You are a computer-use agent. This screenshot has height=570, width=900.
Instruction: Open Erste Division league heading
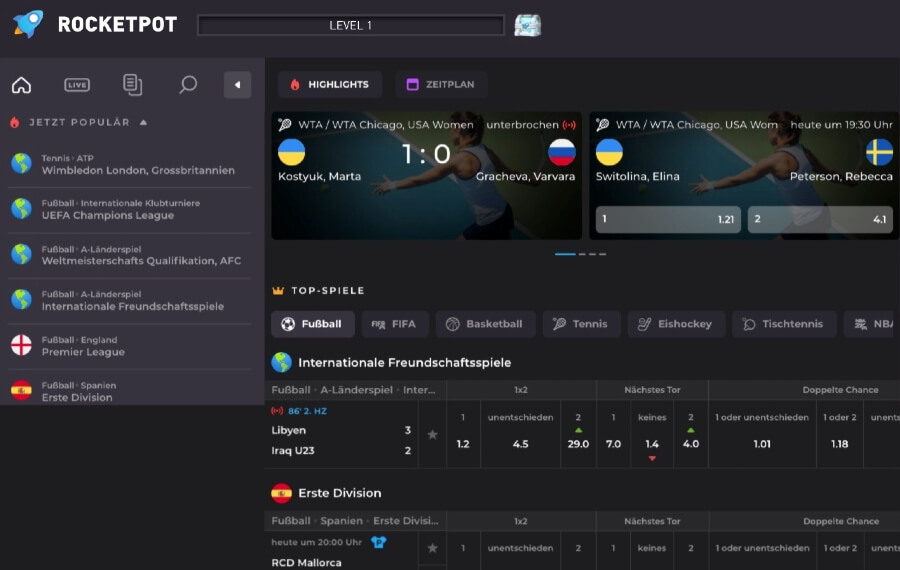[x=340, y=493]
